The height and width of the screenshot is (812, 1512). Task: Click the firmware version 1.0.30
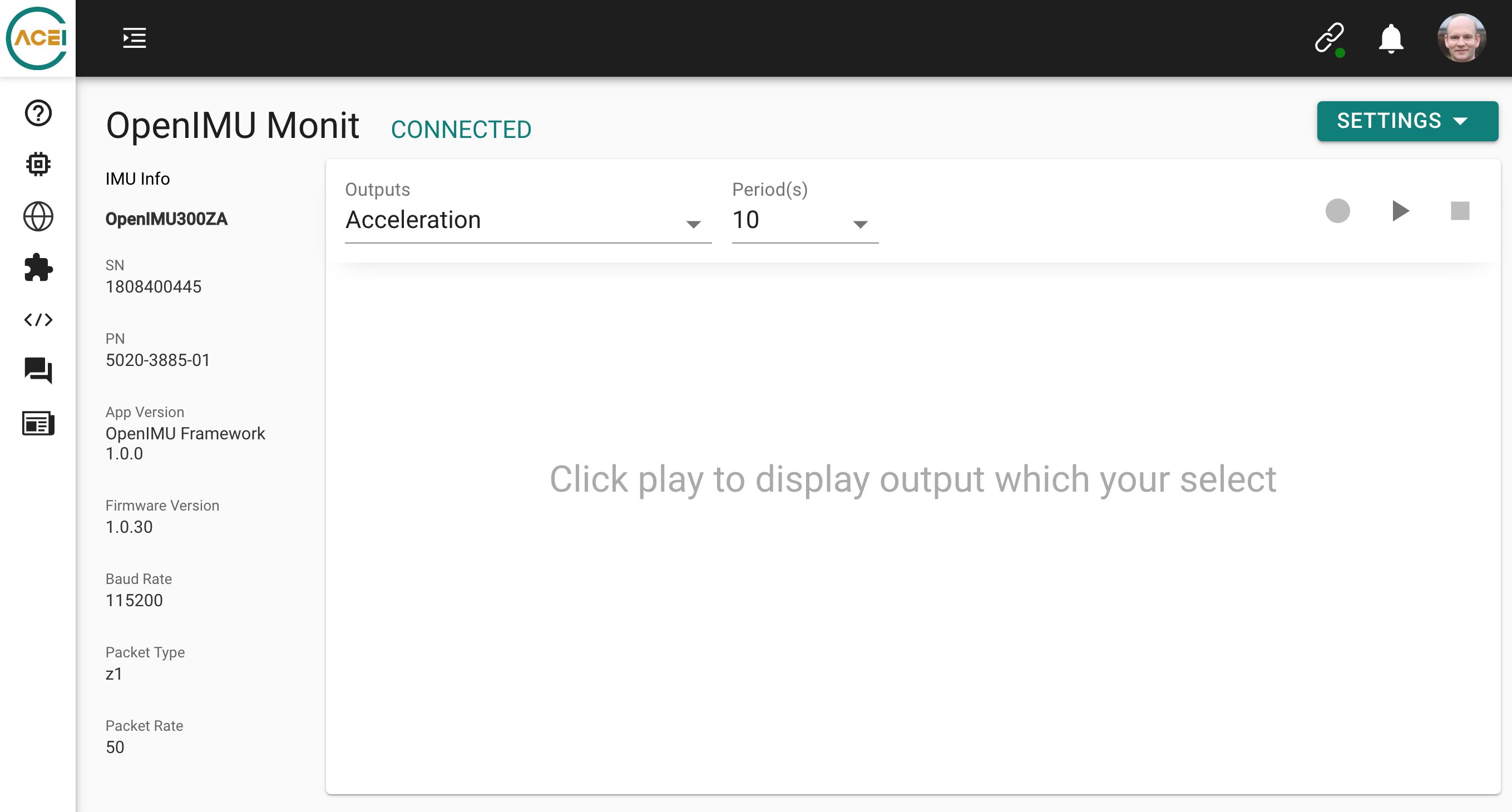pos(129,527)
